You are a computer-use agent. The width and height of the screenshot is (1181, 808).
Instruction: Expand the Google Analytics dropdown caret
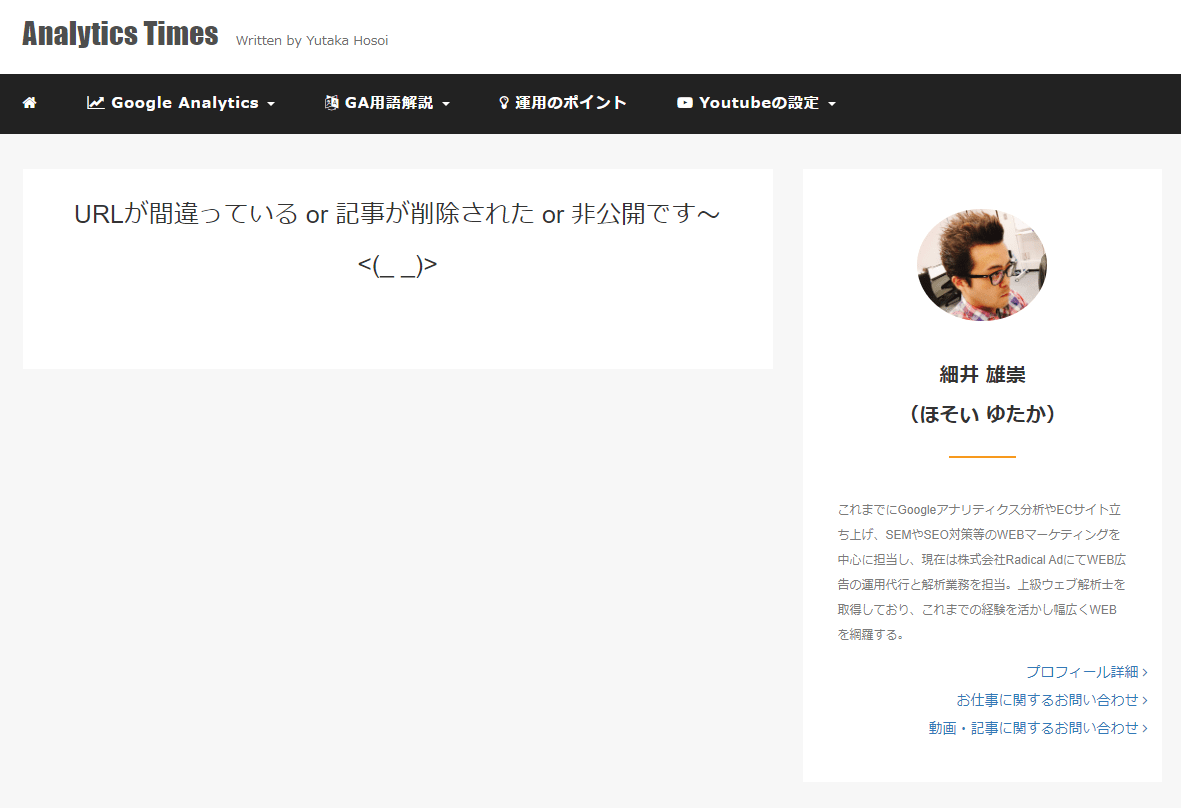coord(271,104)
